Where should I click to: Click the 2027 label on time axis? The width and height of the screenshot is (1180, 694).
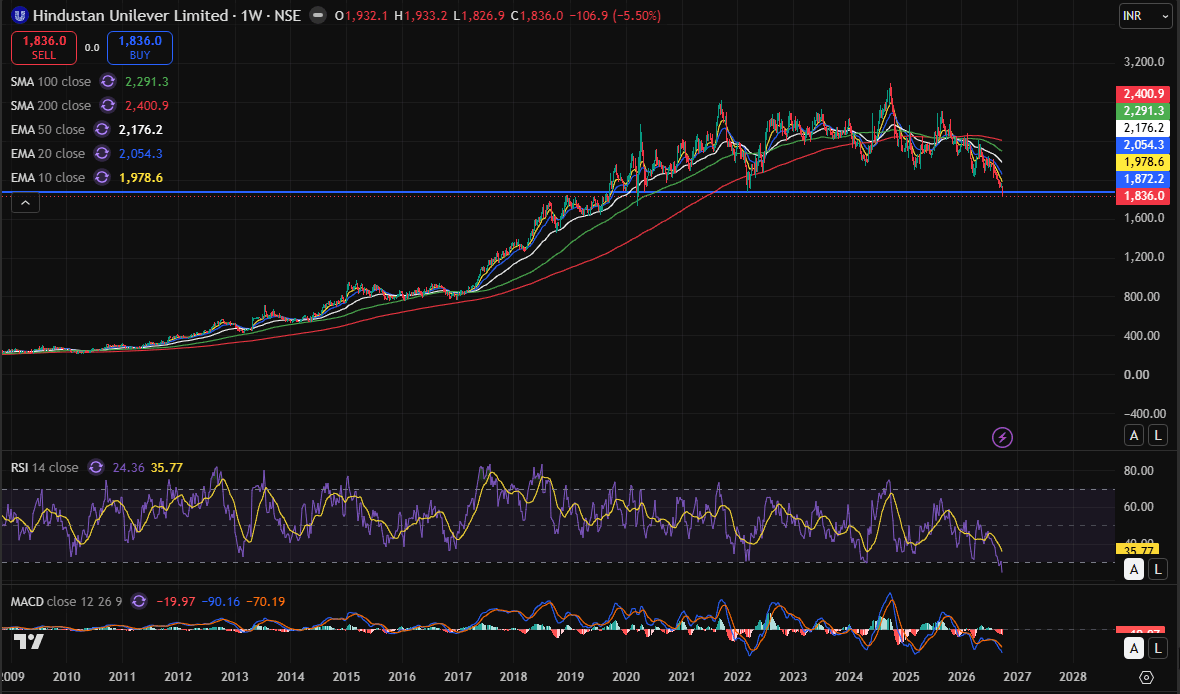[x=1017, y=677]
